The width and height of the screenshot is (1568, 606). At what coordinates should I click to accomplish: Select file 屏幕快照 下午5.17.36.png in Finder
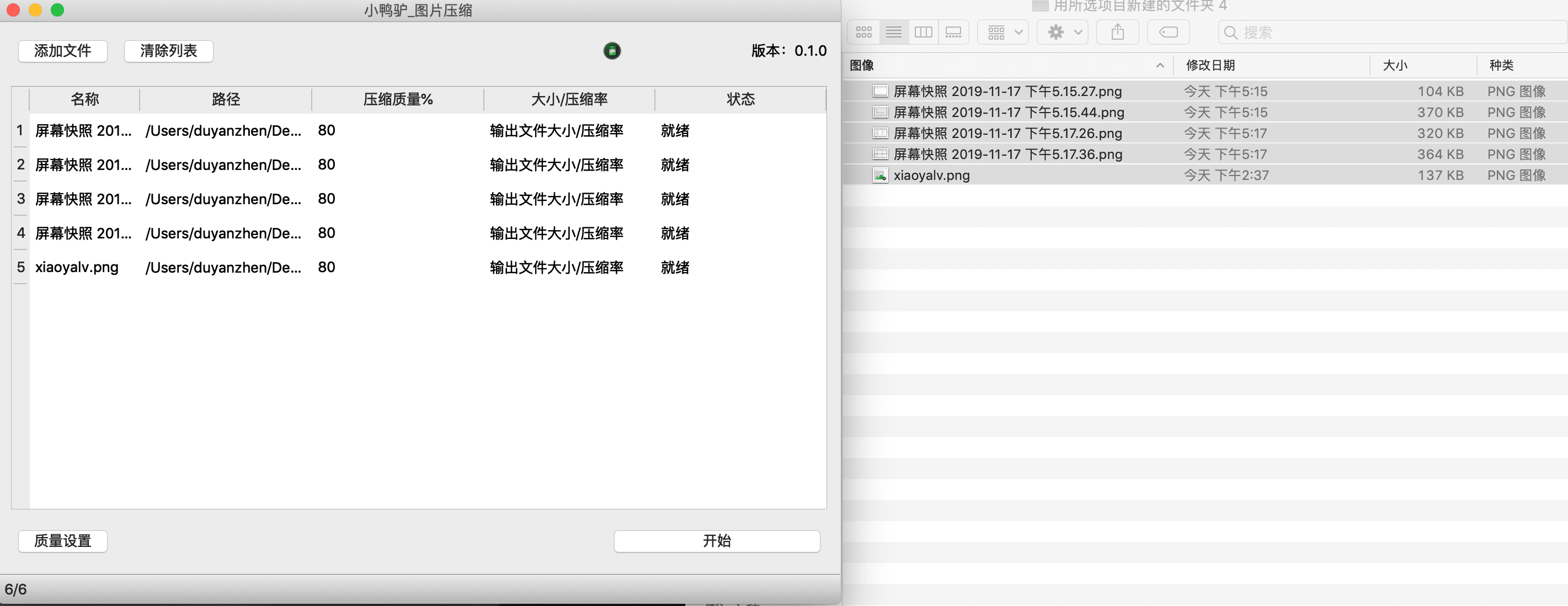click(x=1205, y=154)
